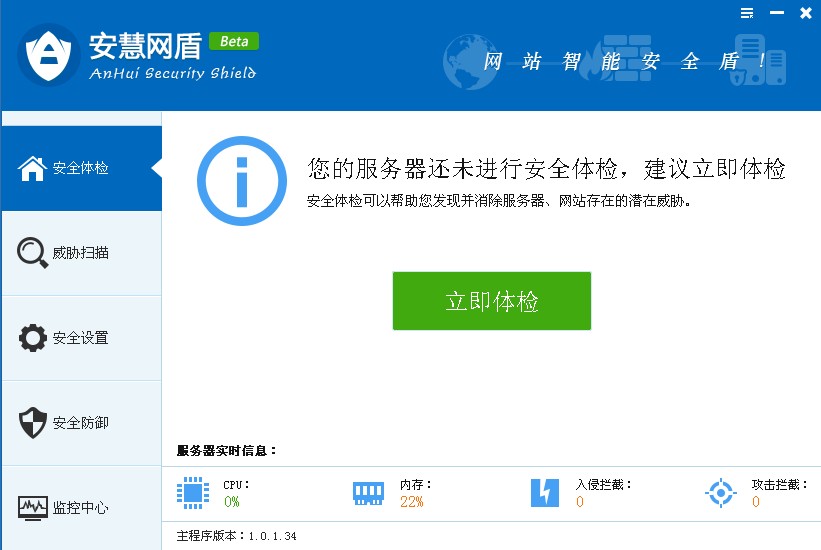Image resolution: width=821 pixels, height=550 pixels.
Task: Click the CPU usage value 0%
Action: [x=231, y=502]
